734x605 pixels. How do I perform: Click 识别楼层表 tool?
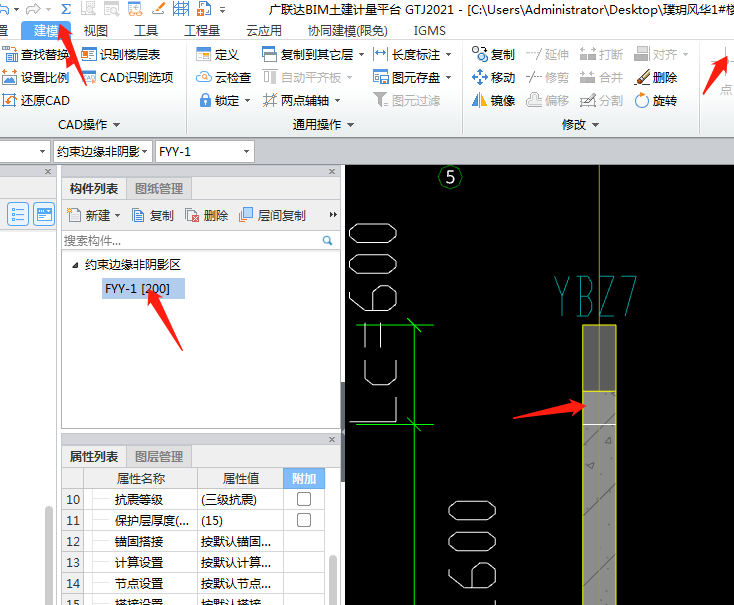(121, 55)
